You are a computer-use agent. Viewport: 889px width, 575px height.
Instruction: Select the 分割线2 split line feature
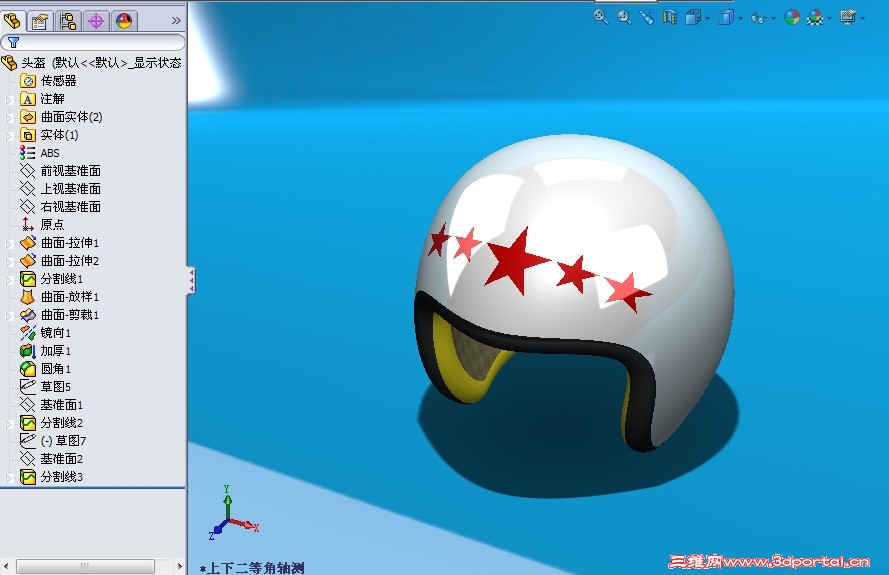pyautogui.click(x=52, y=423)
